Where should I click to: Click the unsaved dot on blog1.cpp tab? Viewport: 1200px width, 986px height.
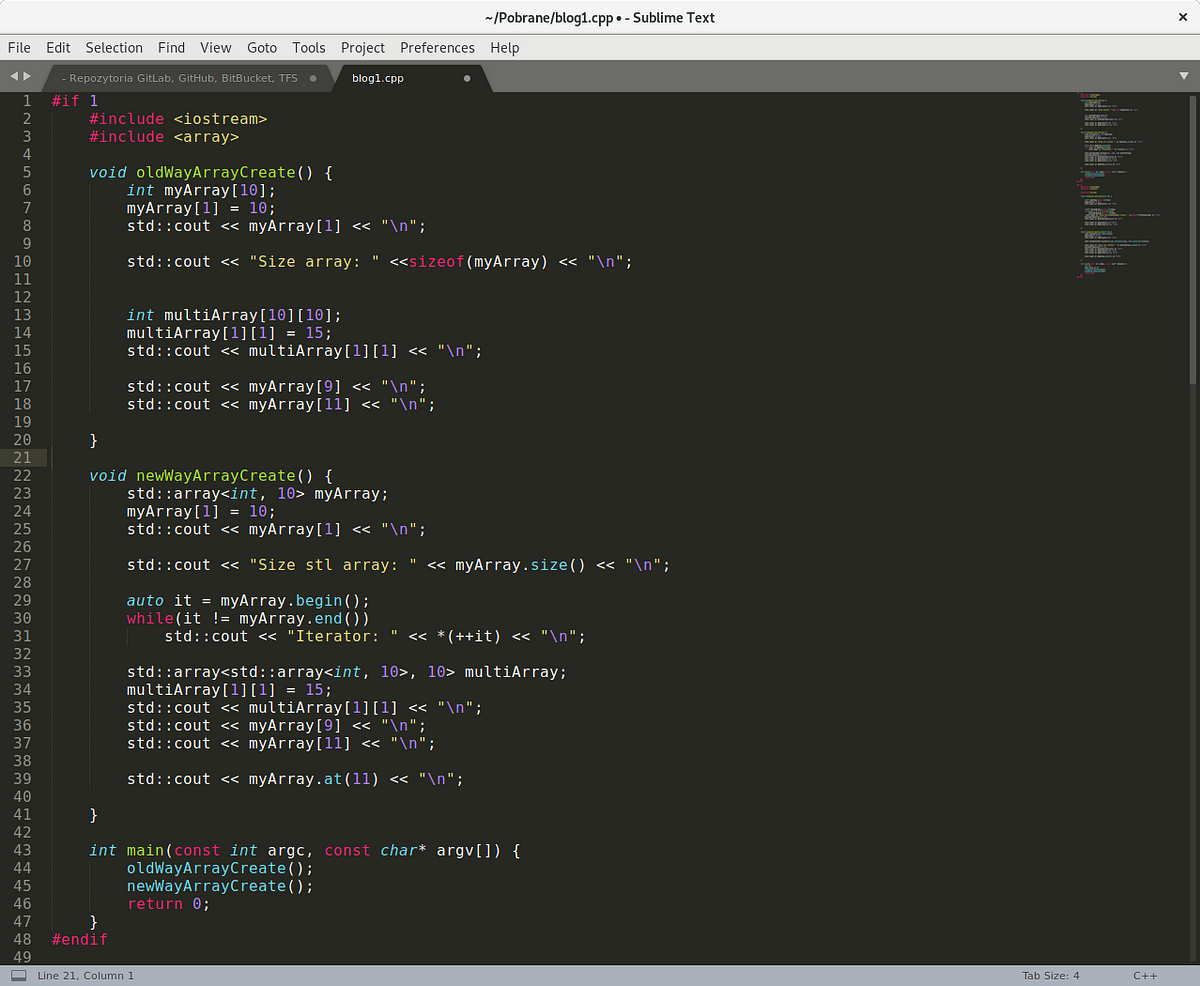467,78
